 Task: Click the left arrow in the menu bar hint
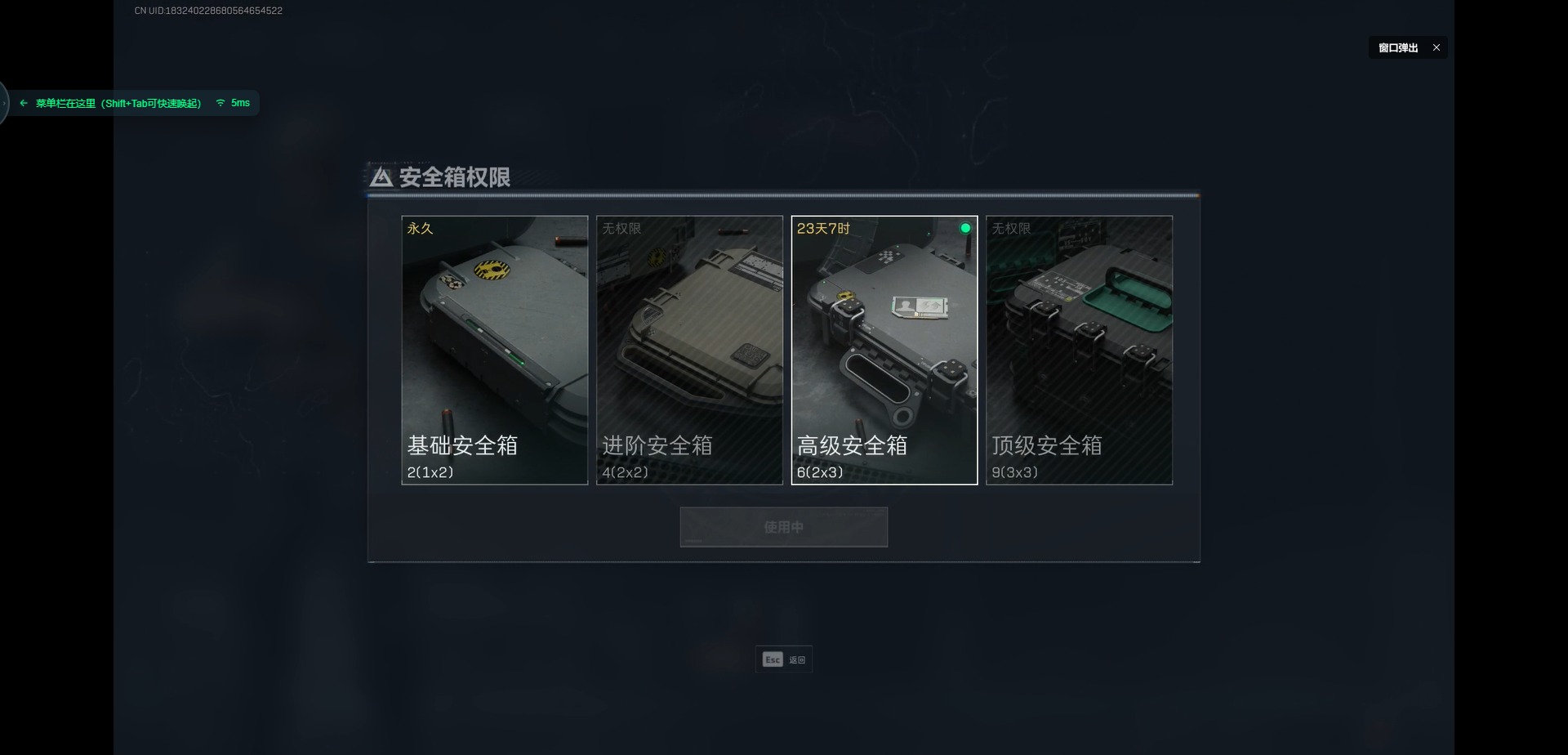point(24,103)
